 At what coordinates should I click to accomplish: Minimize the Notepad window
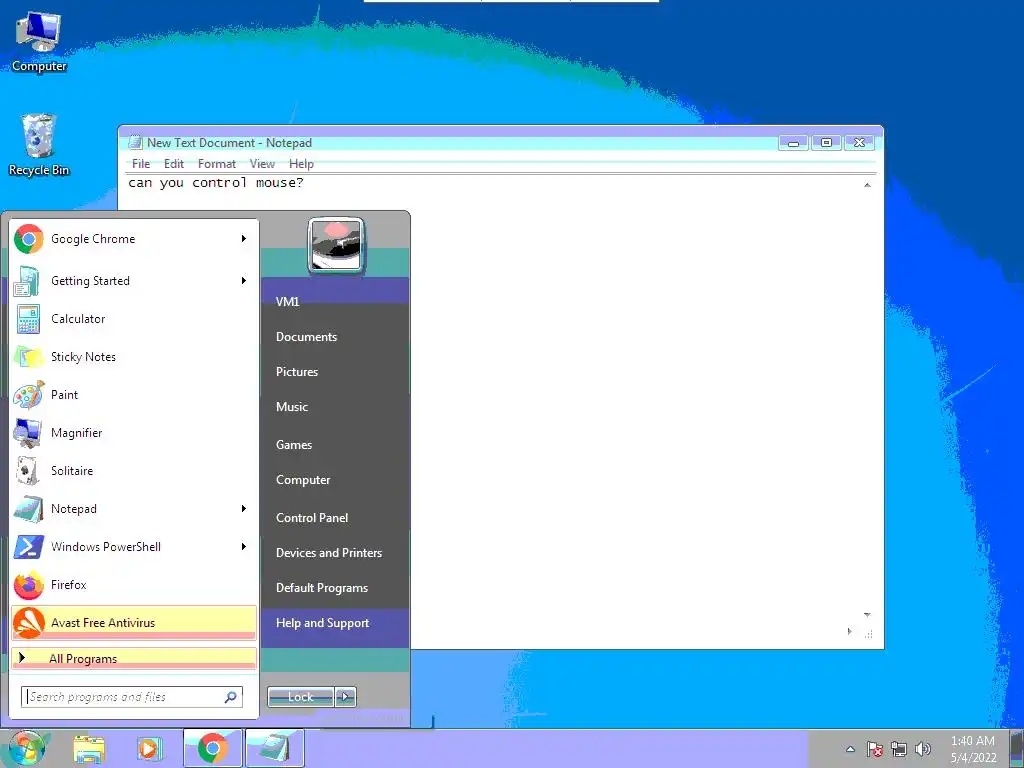pyautogui.click(x=793, y=143)
